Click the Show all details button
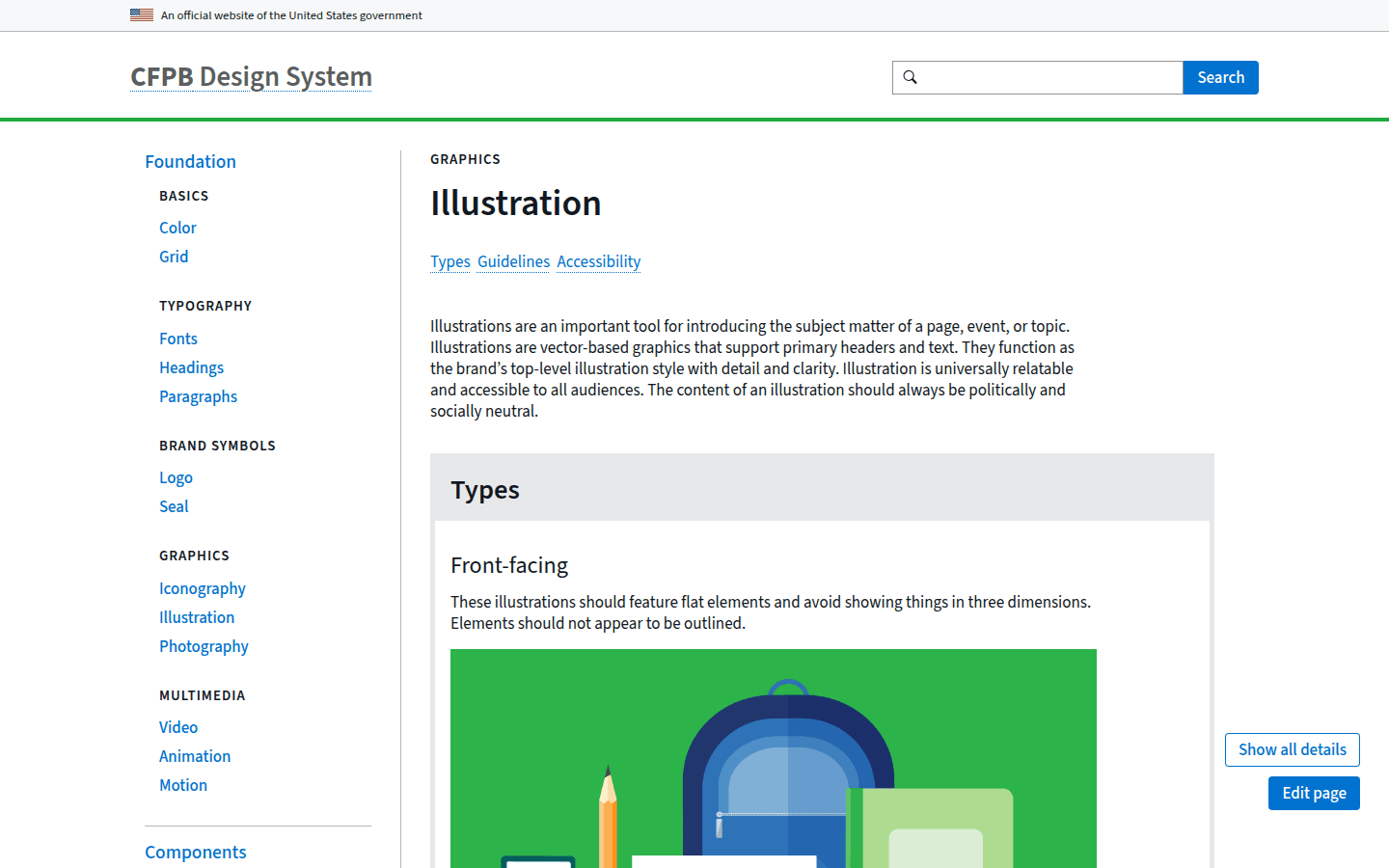1389x868 pixels. pyautogui.click(x=1293, y=749)
